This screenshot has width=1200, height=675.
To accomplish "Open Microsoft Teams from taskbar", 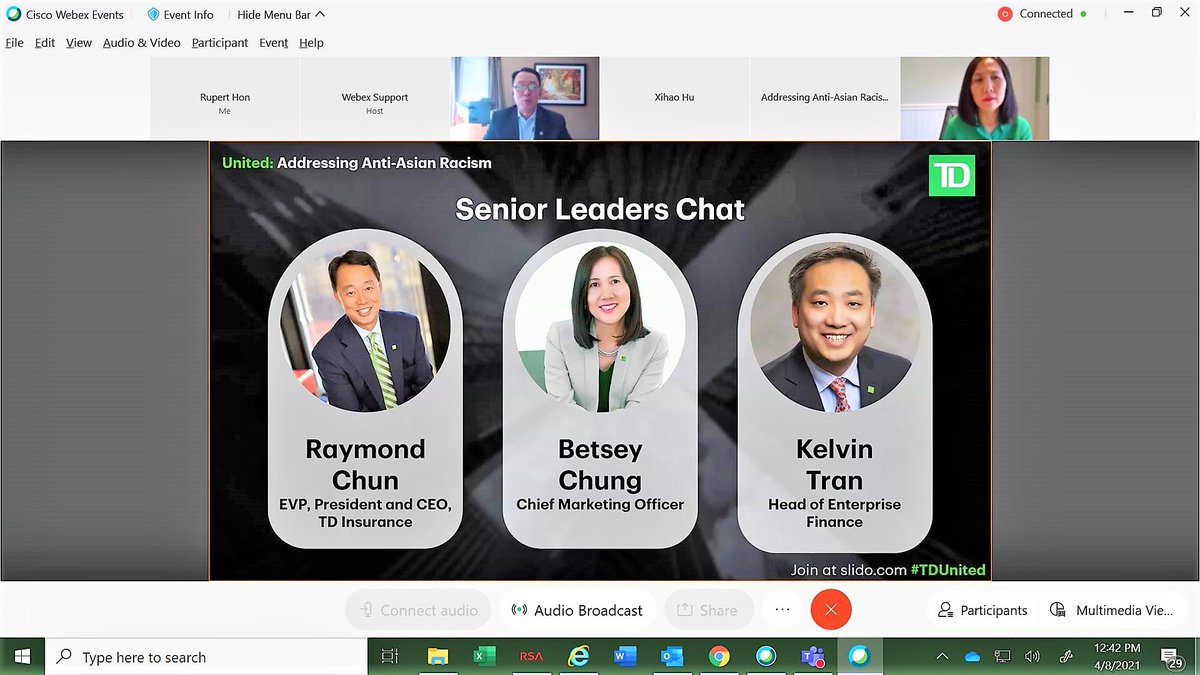I will point(813,657).
